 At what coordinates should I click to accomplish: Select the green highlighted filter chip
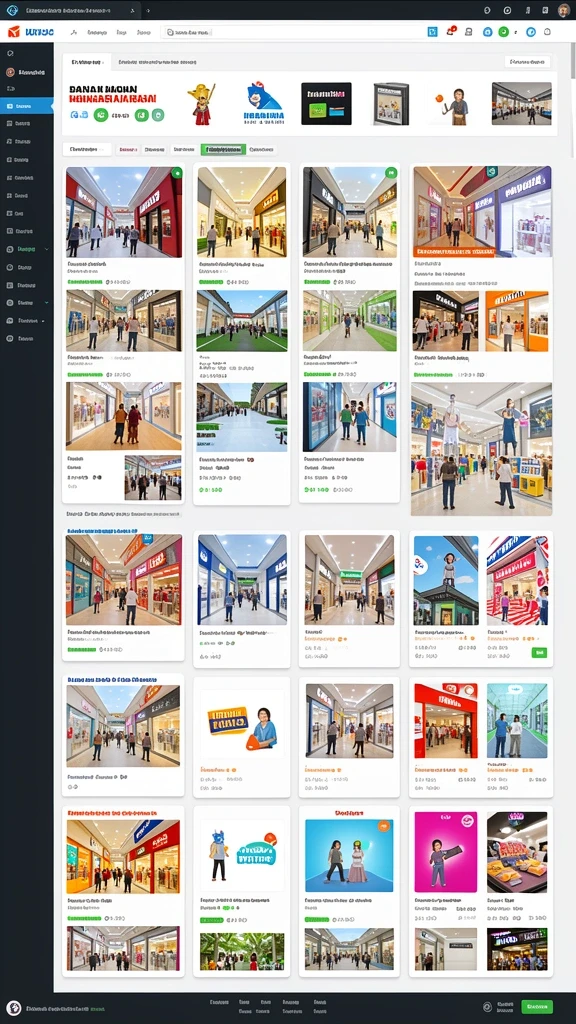pos(223,150)
